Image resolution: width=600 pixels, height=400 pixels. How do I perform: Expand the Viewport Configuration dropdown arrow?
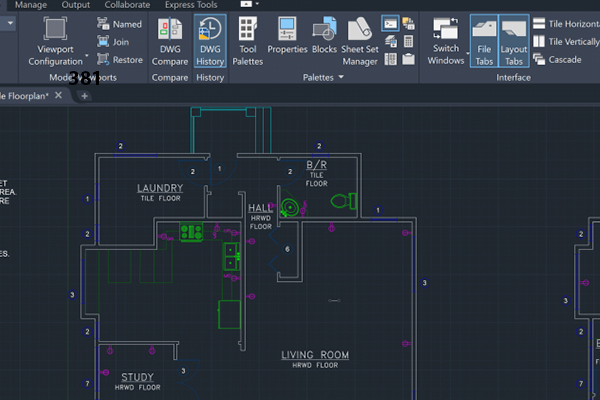87,56
